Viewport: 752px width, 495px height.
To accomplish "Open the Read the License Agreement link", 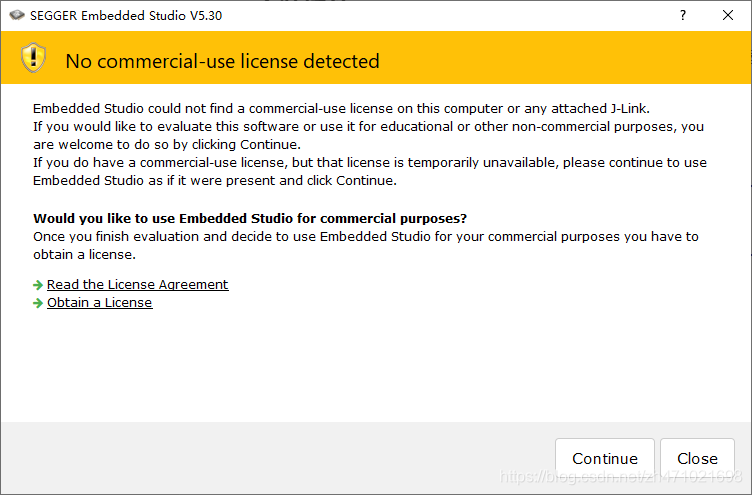I will (138, 284).
